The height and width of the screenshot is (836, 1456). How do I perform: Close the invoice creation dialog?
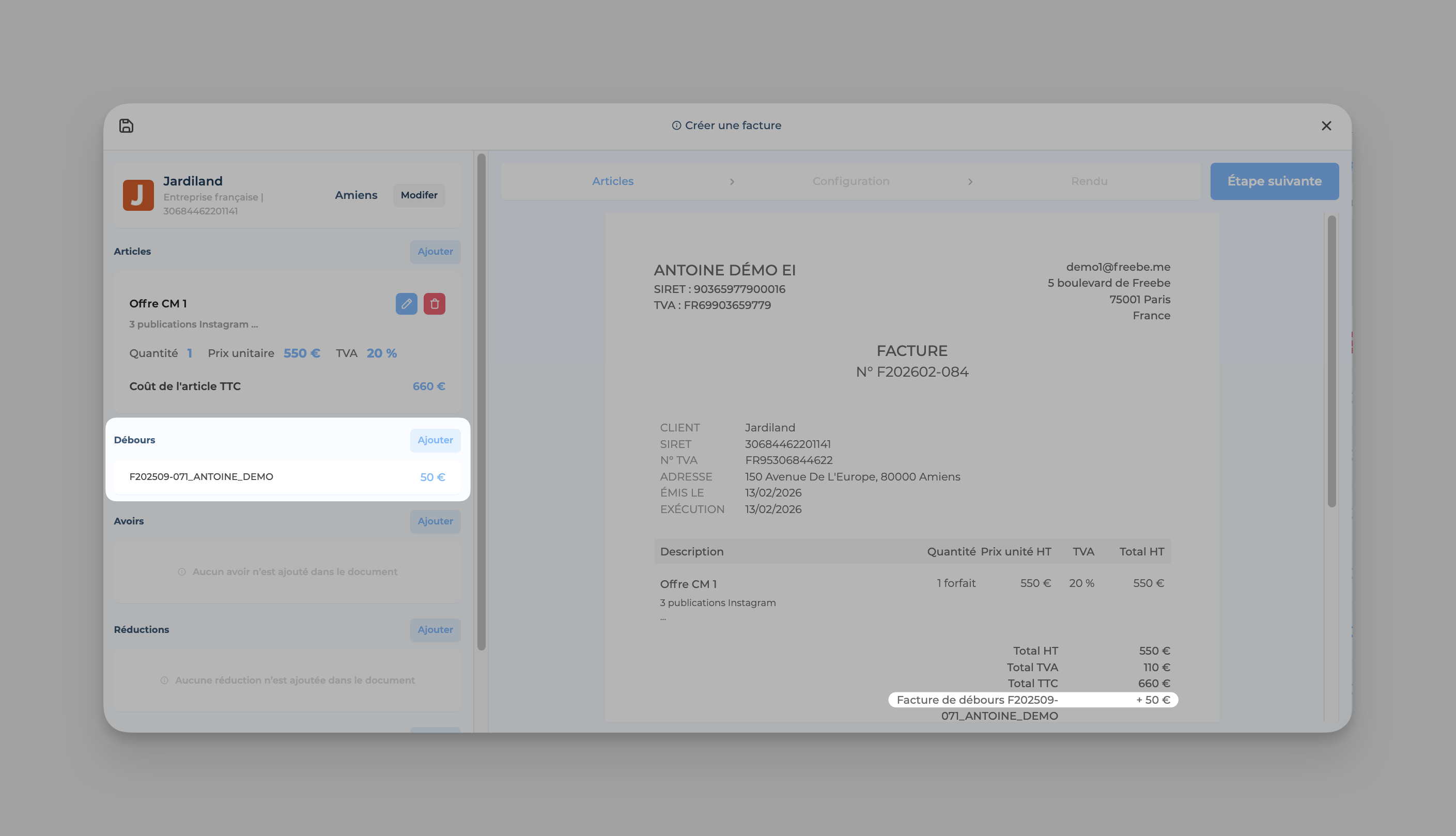point(1326,126)
